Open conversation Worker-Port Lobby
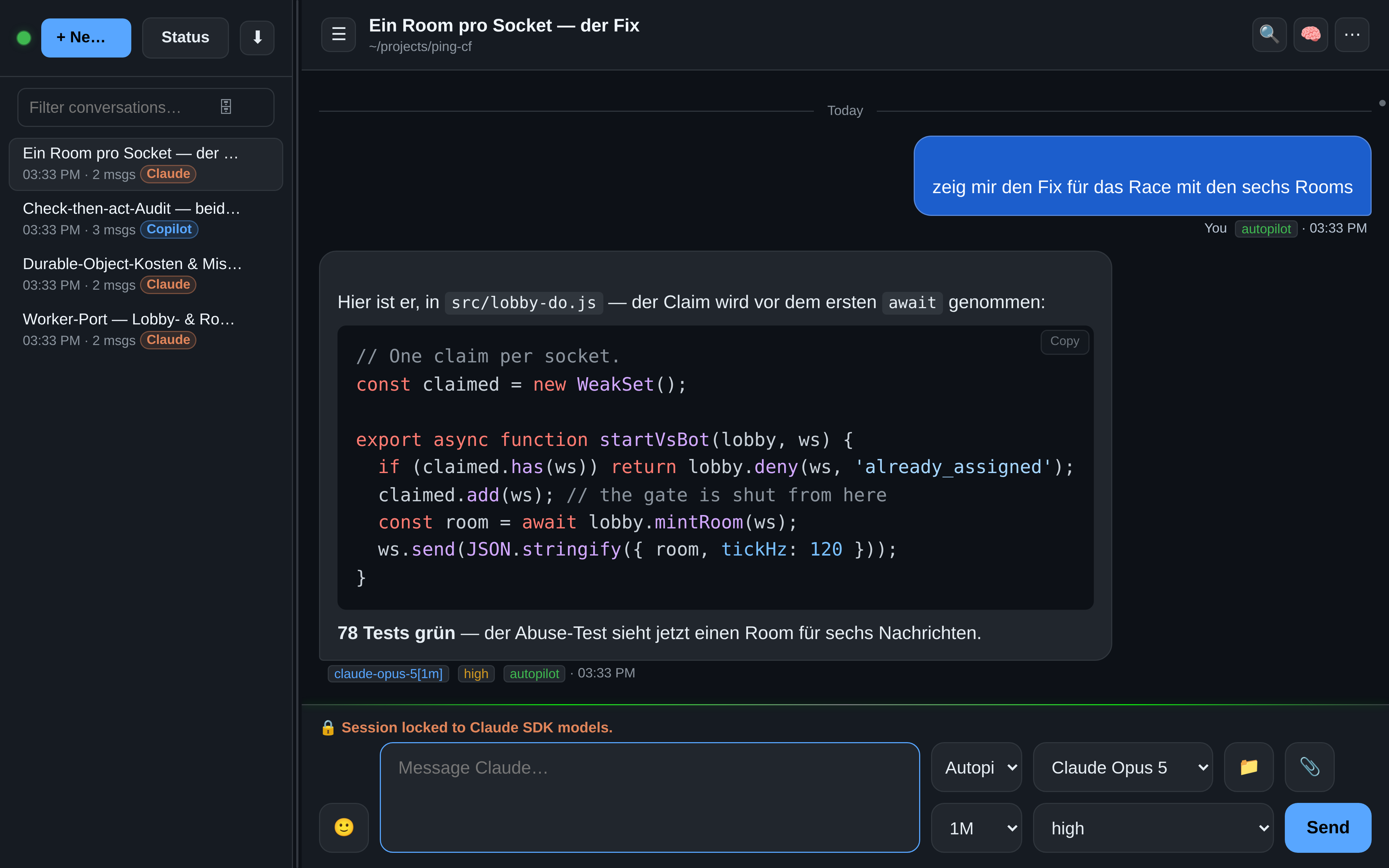This screenshot has width=1389, height=868. tap(146, 330)
